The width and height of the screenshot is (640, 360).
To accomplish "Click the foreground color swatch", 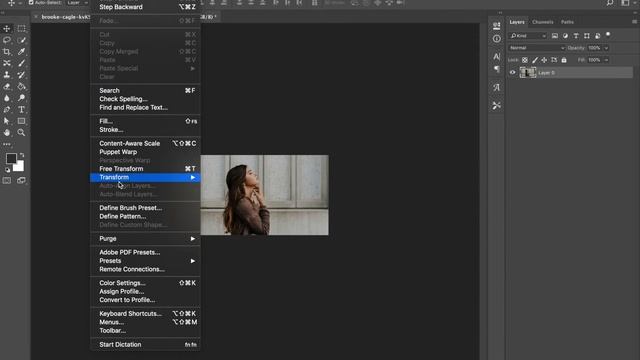I will click(x=11, y=158).
